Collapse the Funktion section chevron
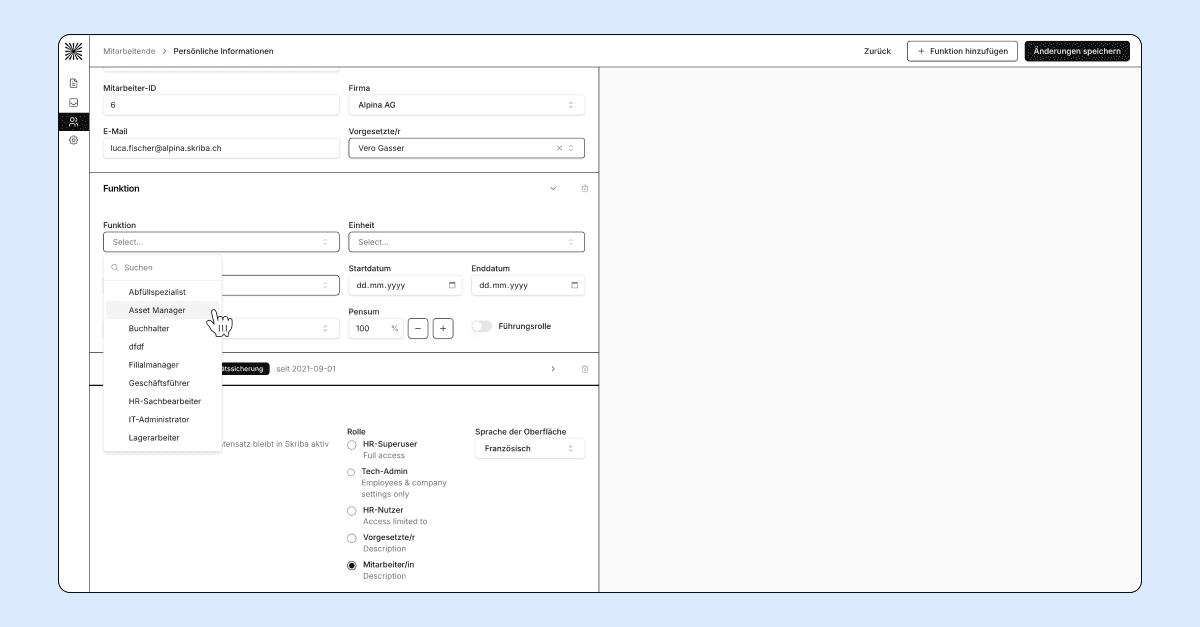Image resolution: width=1200 pixels, height=627 pixels. 553,188
